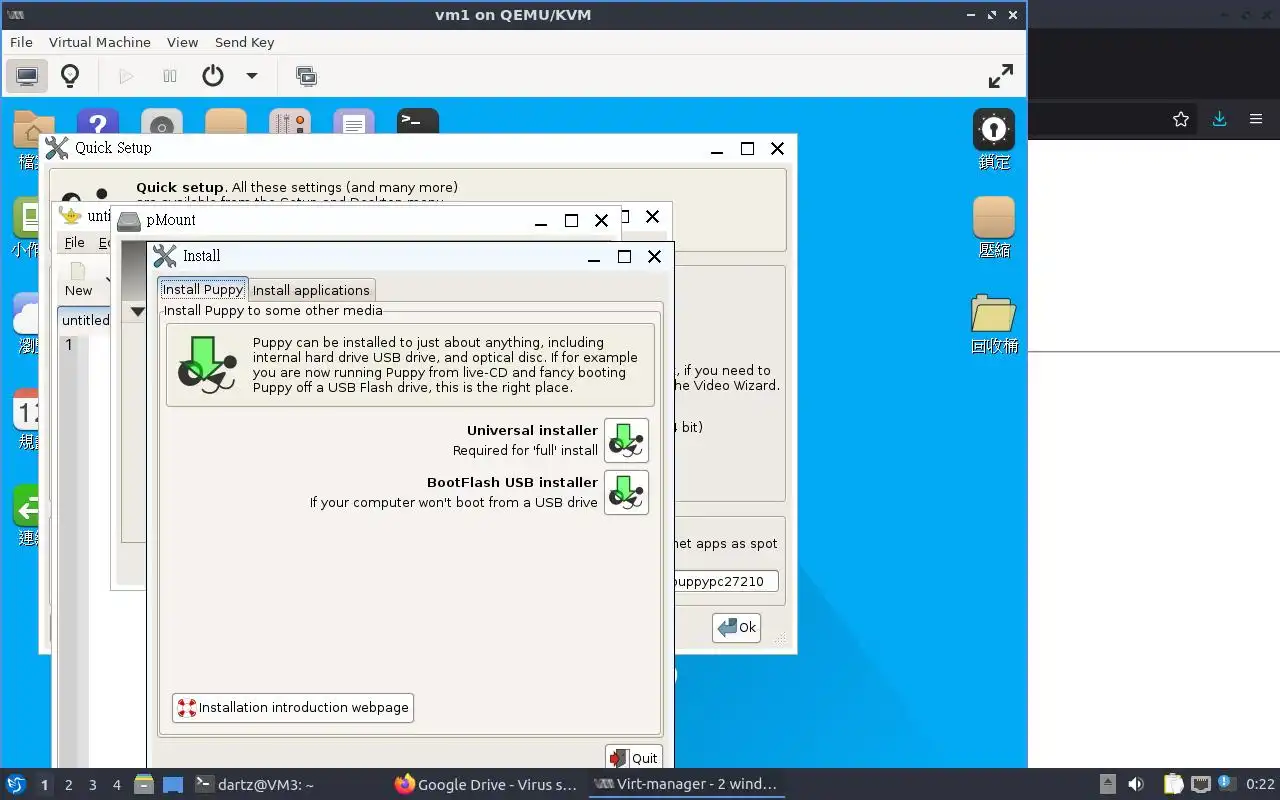Open the recycle bin desktop icon
1280x800 pixels.
[x=994, y=313]
